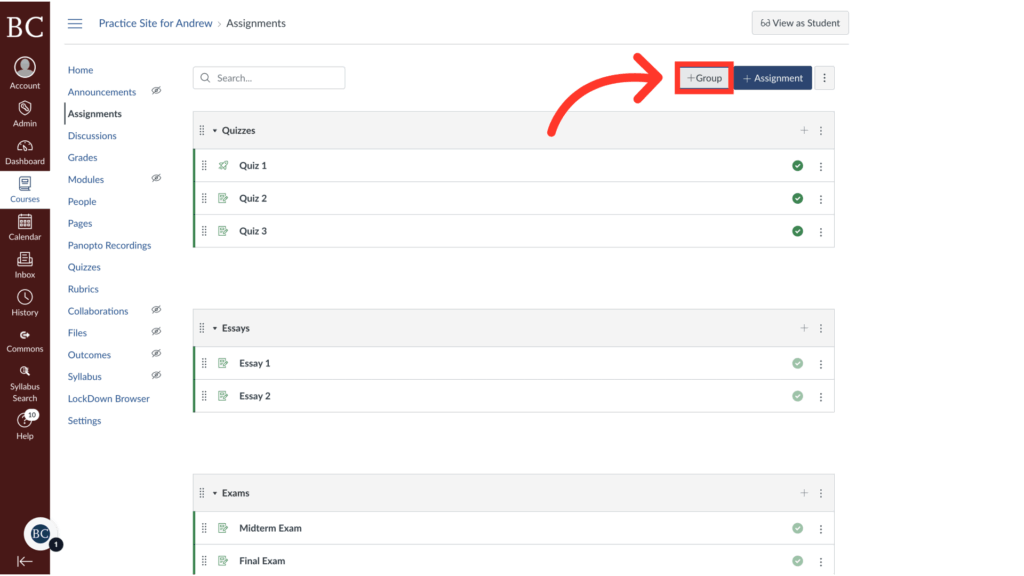Add an assignment to the Quizzes group

(804, 130)
